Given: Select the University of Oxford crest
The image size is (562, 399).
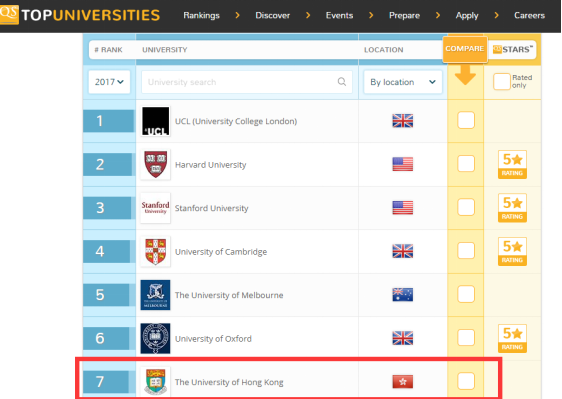Looking at the screenshot, I should pos(155,338).
